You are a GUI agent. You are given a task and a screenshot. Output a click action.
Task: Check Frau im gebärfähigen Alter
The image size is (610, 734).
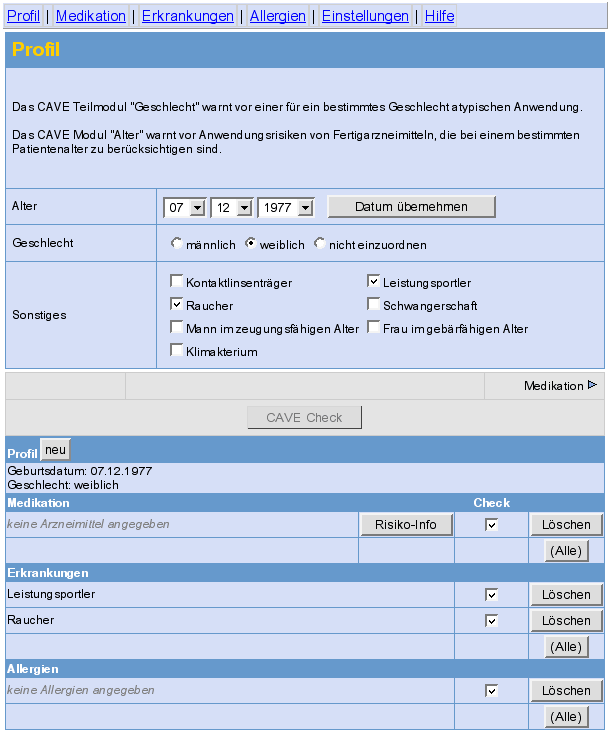coord(373,327)
